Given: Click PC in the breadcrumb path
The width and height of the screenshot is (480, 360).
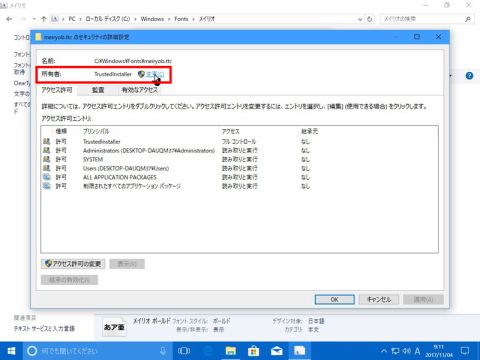Looking at the screenshot, I should coord(72,19).
